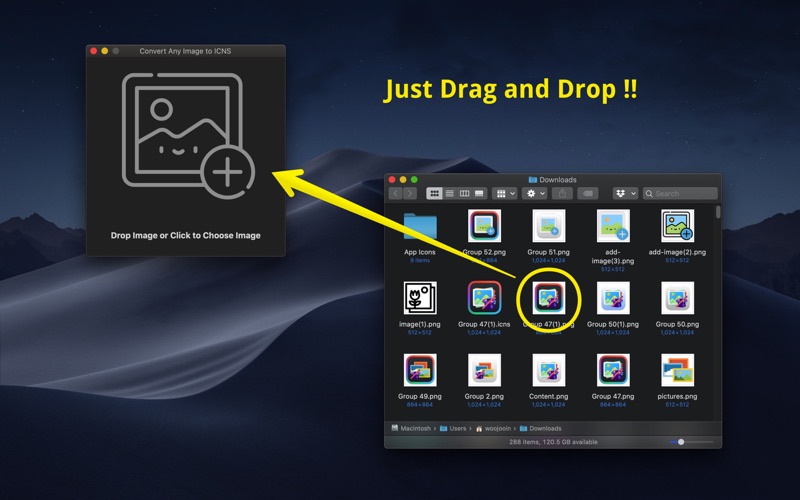
Task: Select the Group 47(1).png file icon
Action: 548,297
